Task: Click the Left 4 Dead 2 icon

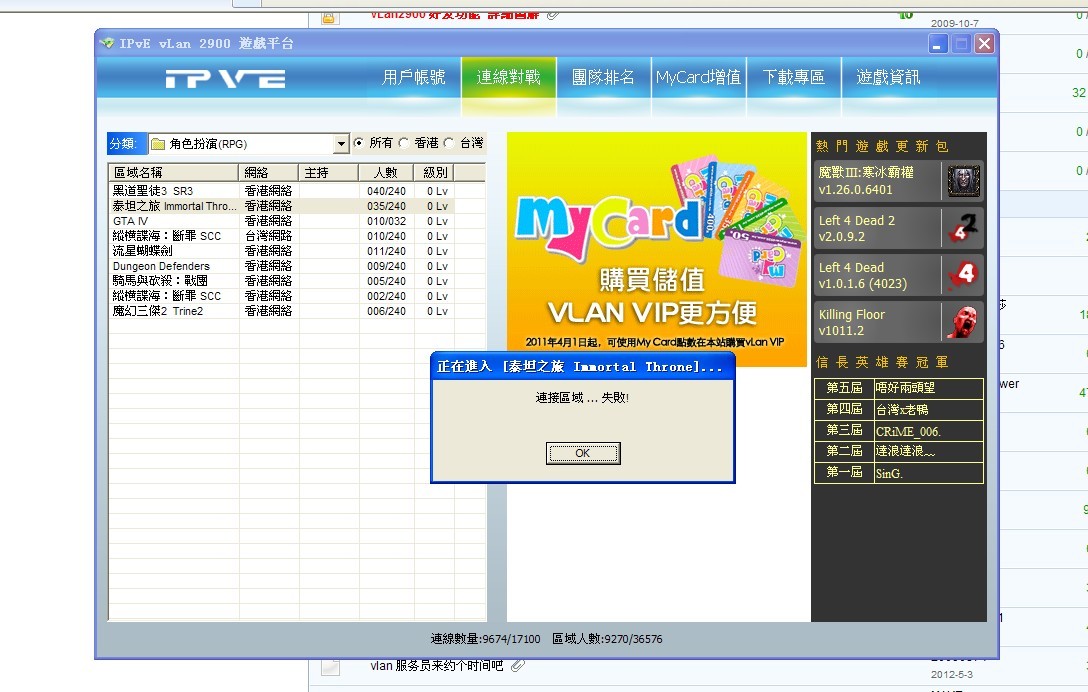Action: 963,228
